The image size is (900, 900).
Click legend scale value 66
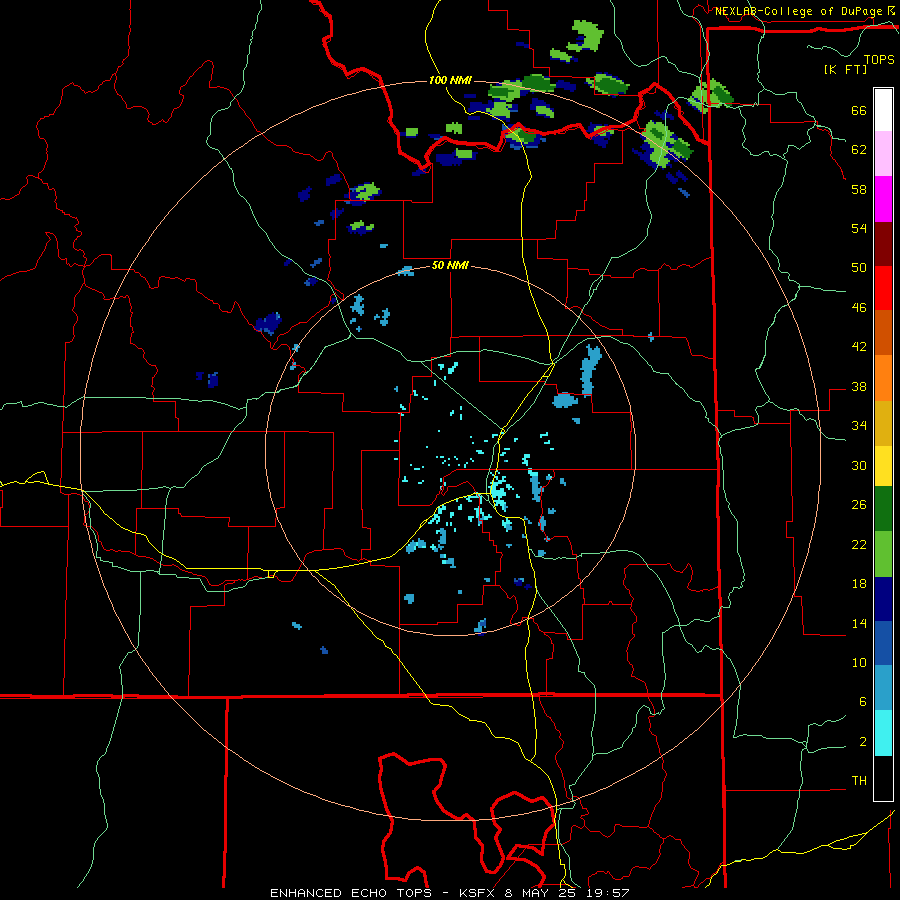(x=859, y=111)
